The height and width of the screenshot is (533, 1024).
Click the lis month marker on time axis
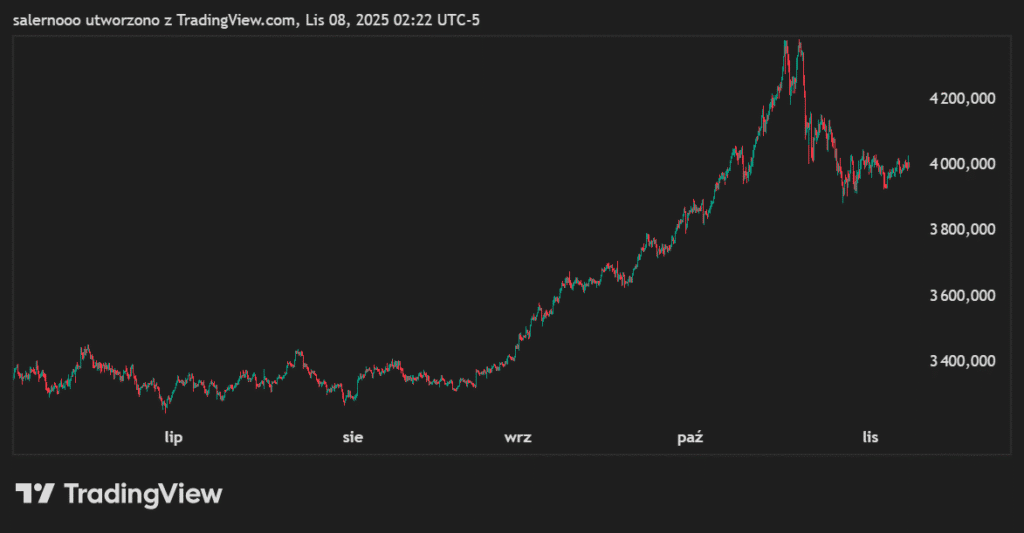870,437
